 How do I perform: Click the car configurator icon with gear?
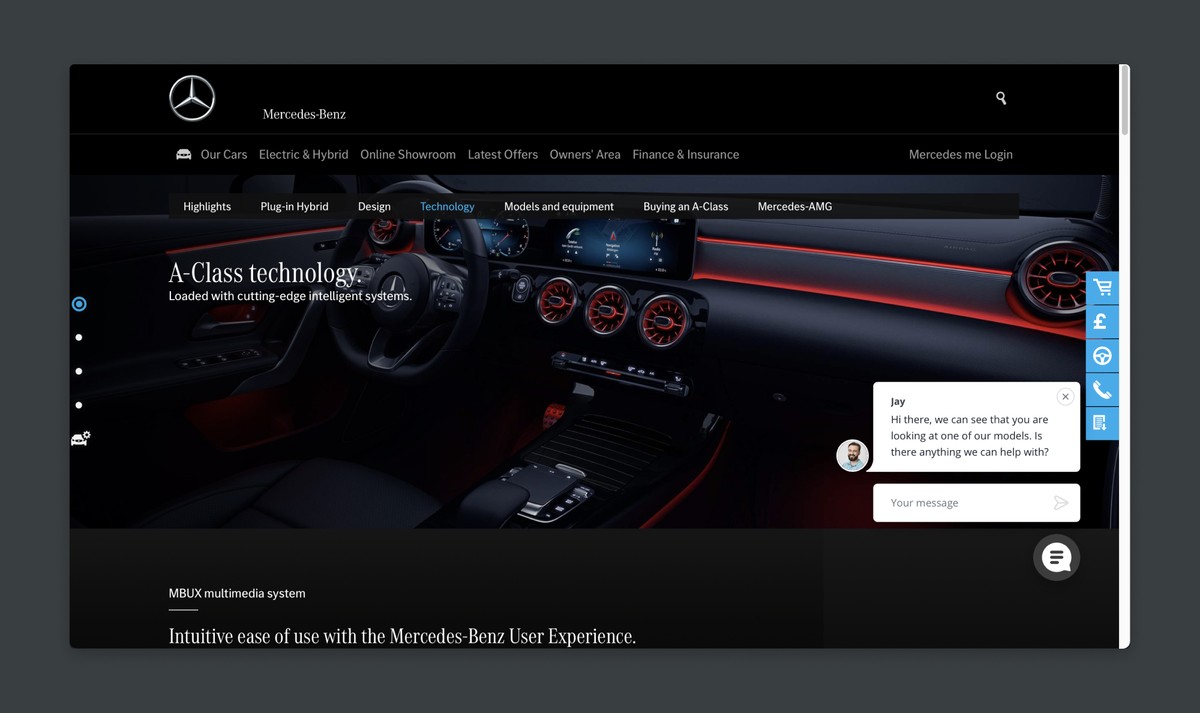click(x=80, y=438)
